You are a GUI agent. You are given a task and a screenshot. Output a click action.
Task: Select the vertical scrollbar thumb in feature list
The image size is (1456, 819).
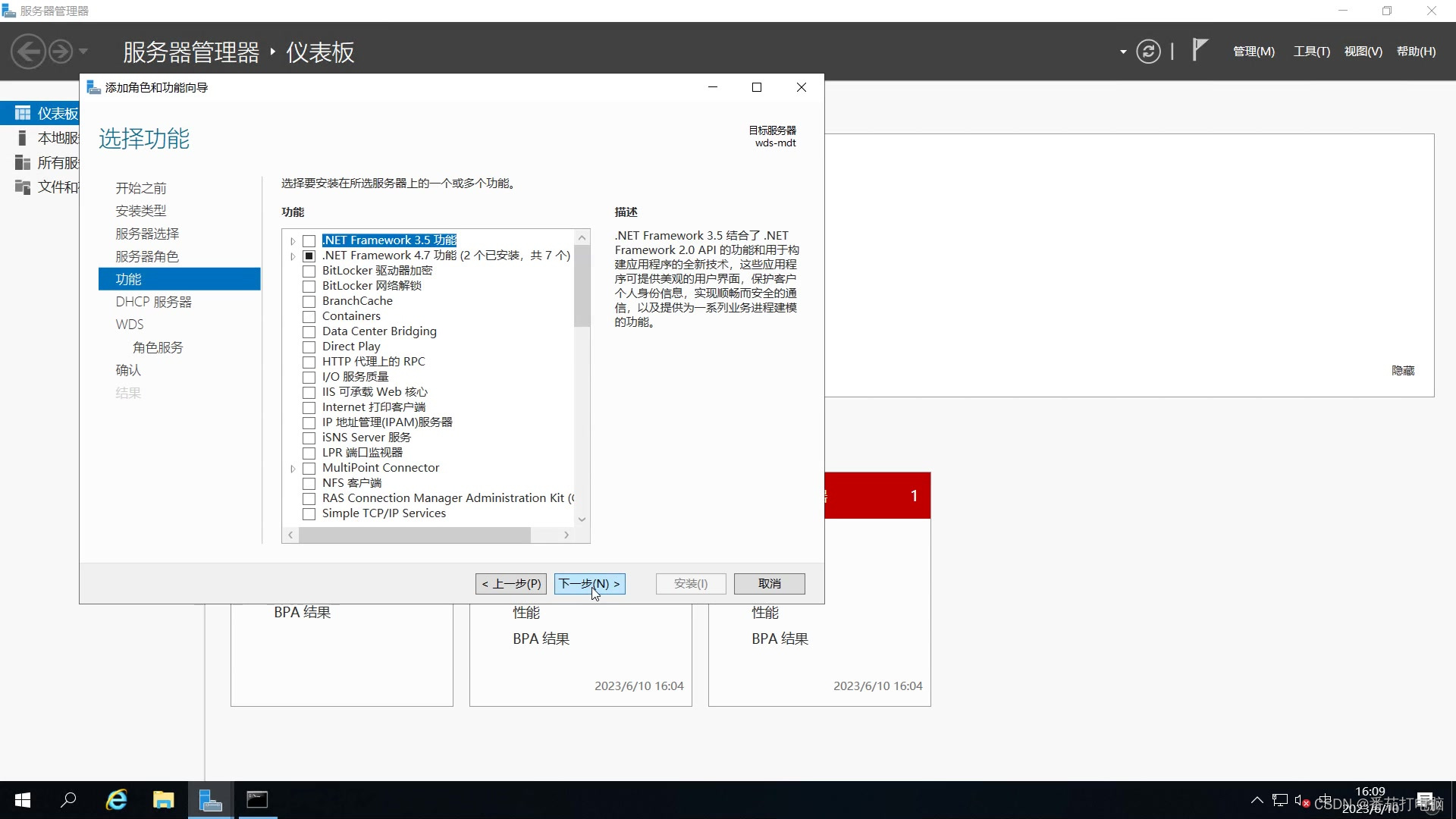point(582,286)
